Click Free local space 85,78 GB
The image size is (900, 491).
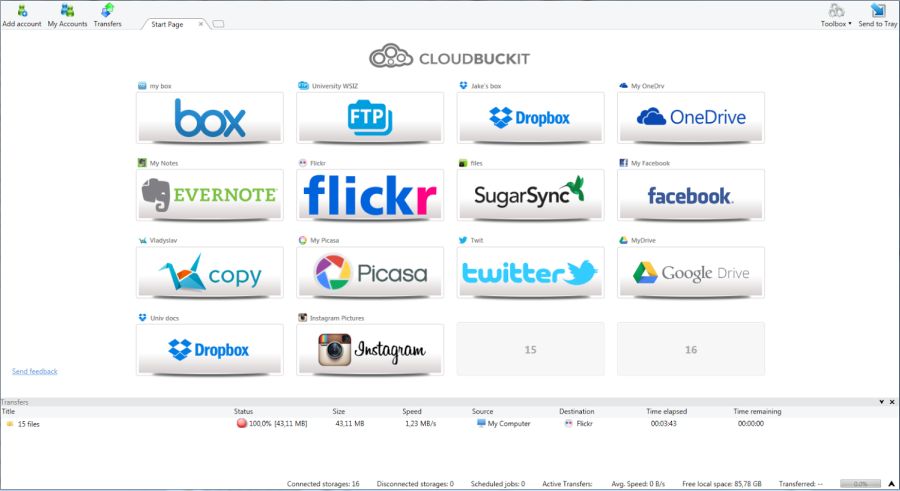coord(721,484)
